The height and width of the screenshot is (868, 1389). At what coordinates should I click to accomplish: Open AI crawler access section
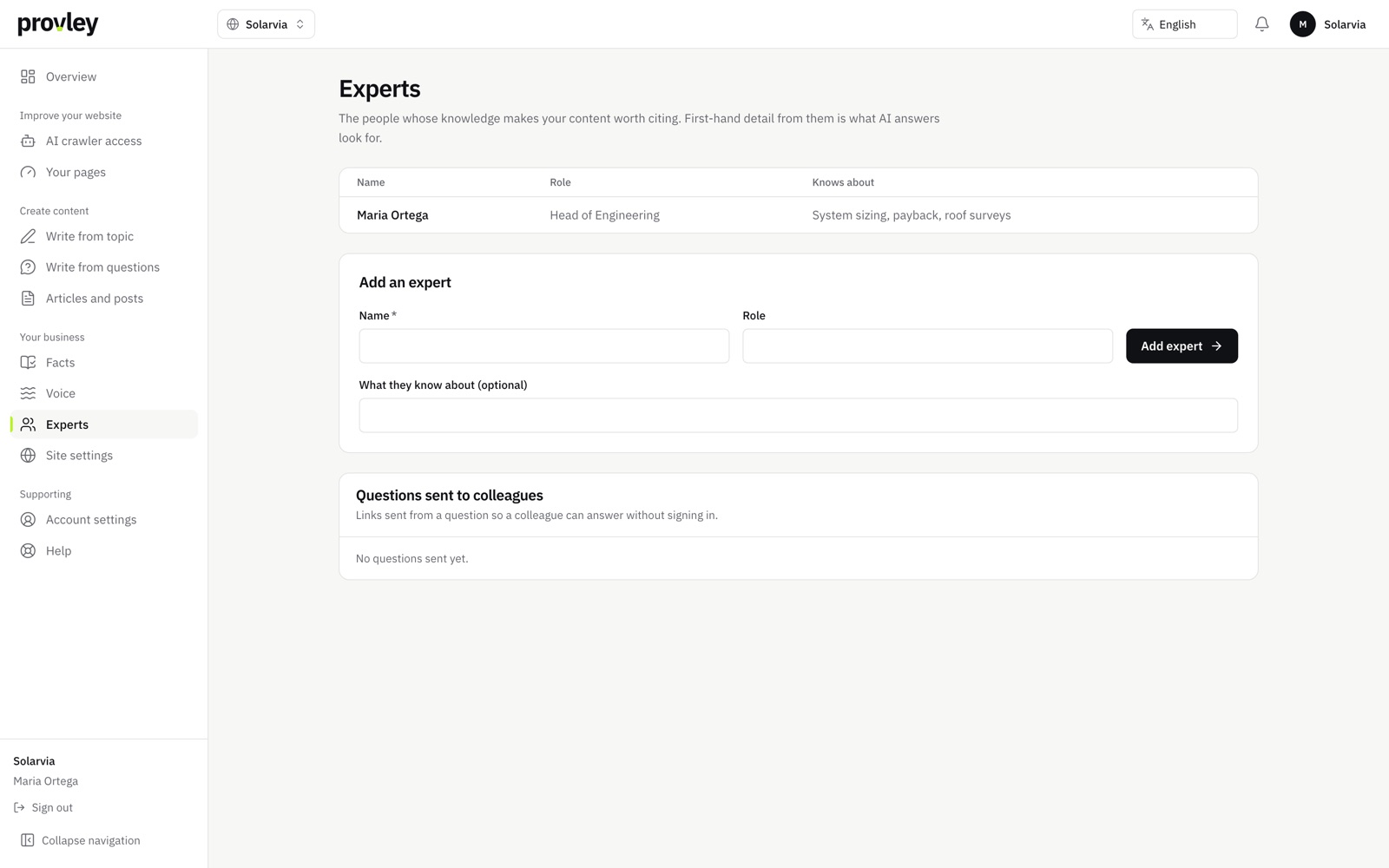(x=104, y=141)
